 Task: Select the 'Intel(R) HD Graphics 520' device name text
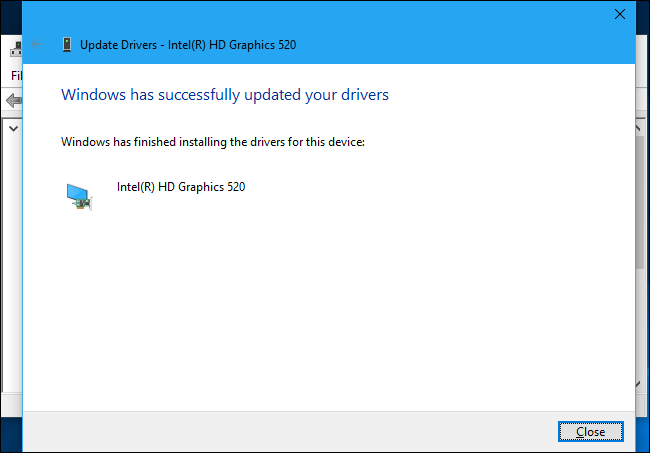click(x=181, y=187)
